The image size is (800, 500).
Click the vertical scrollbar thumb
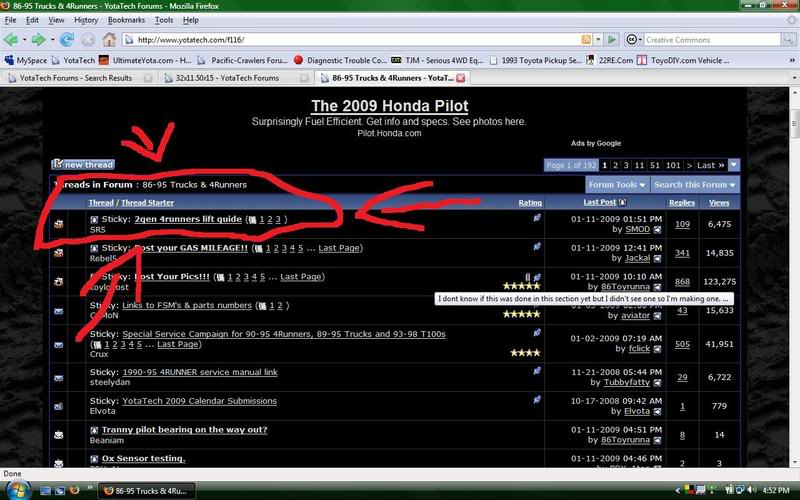click(794, 123)
